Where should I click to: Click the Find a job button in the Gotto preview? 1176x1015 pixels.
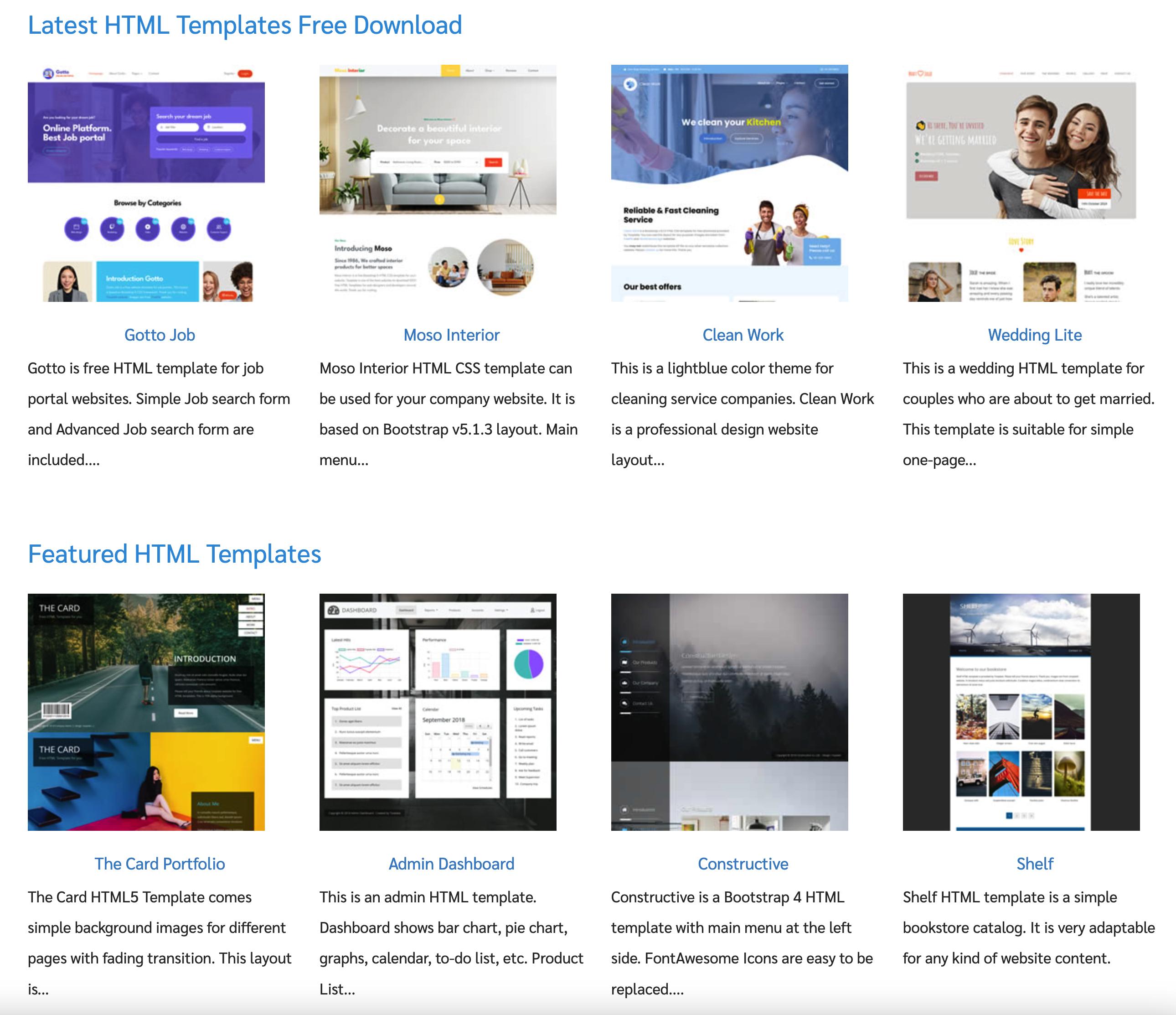pos(201,139)
